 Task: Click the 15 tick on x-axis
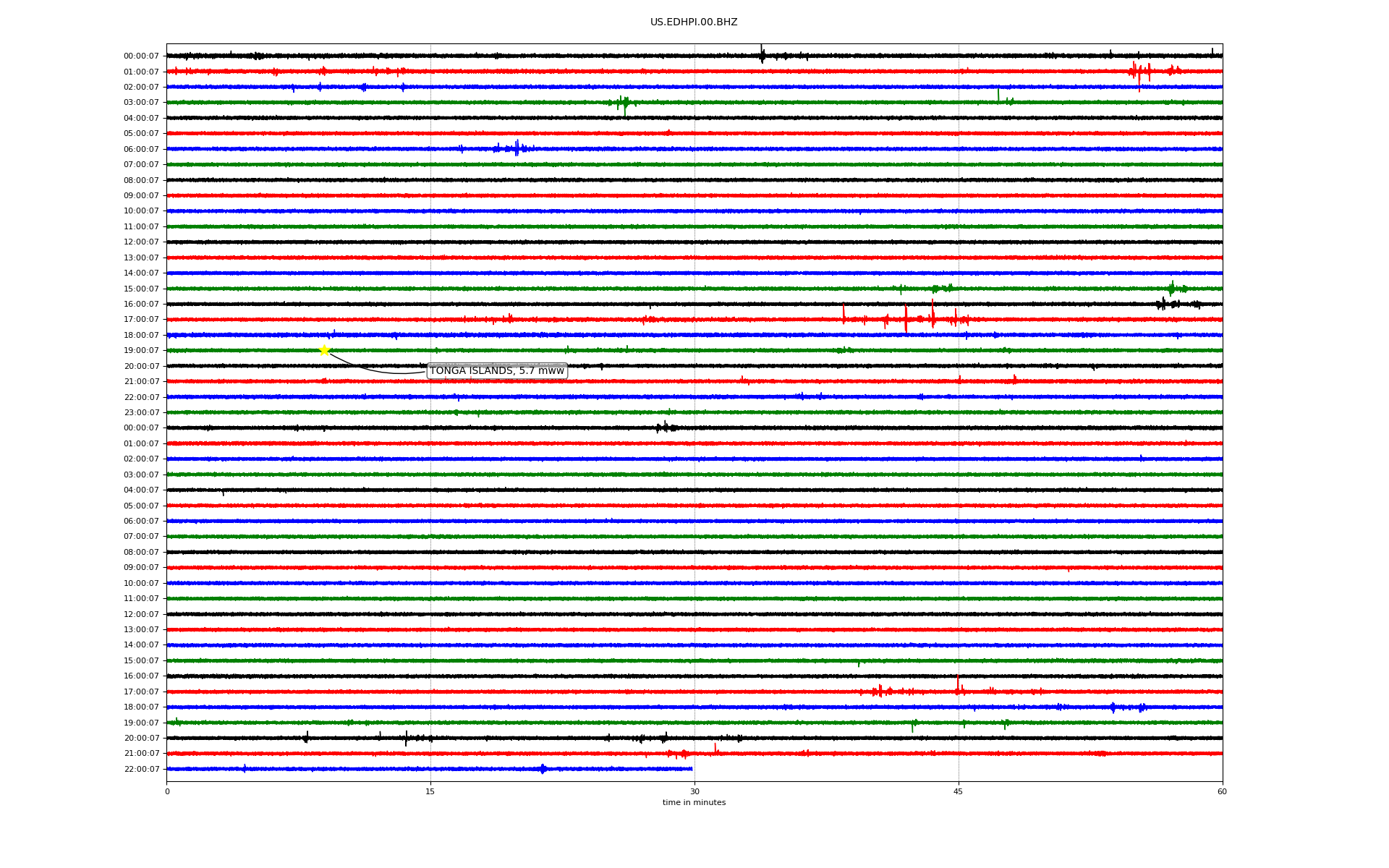tap(430, 791)
